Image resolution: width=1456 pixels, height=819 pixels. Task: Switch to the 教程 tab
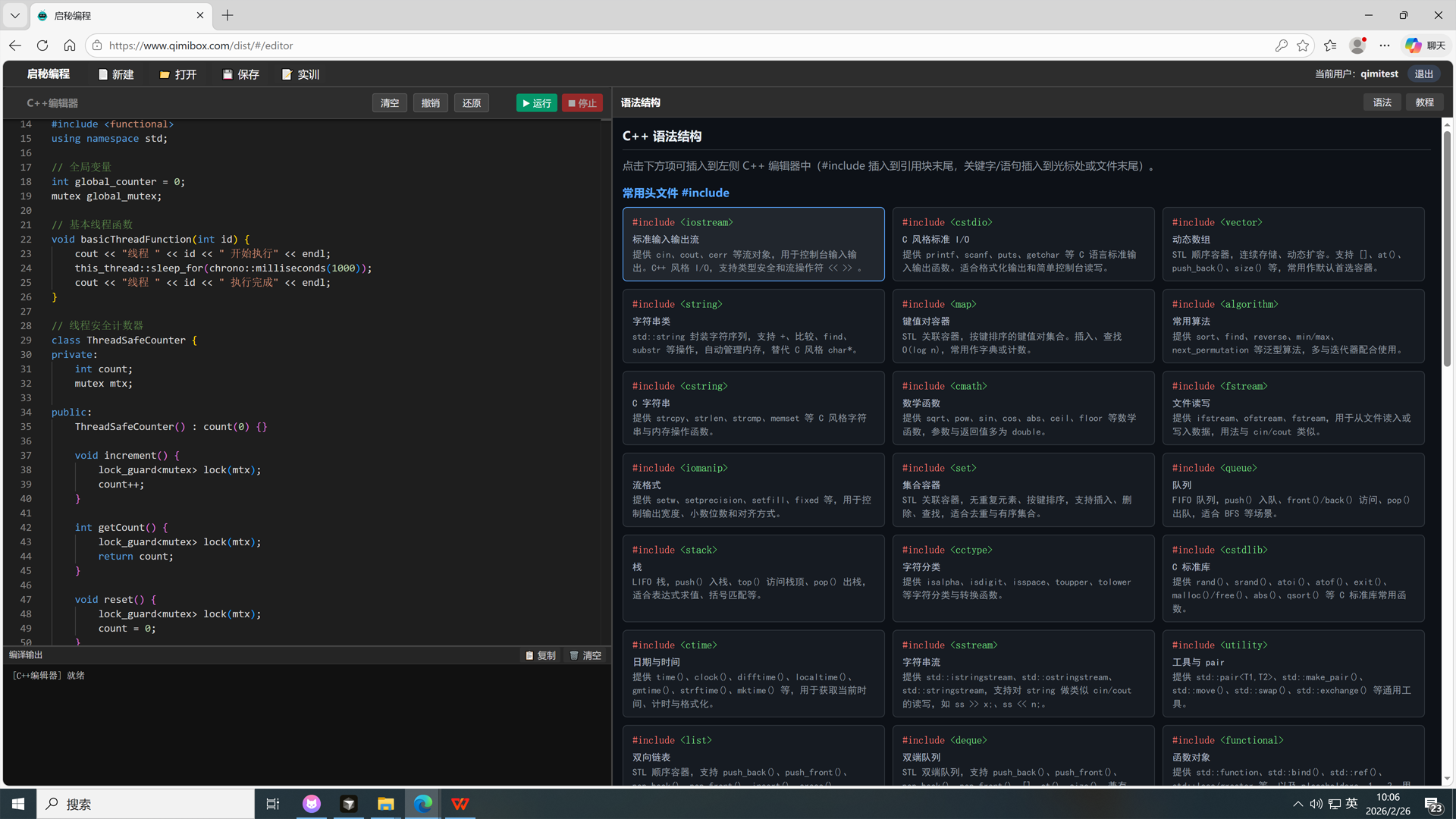pyautogui.click(x=1424, y=102)
